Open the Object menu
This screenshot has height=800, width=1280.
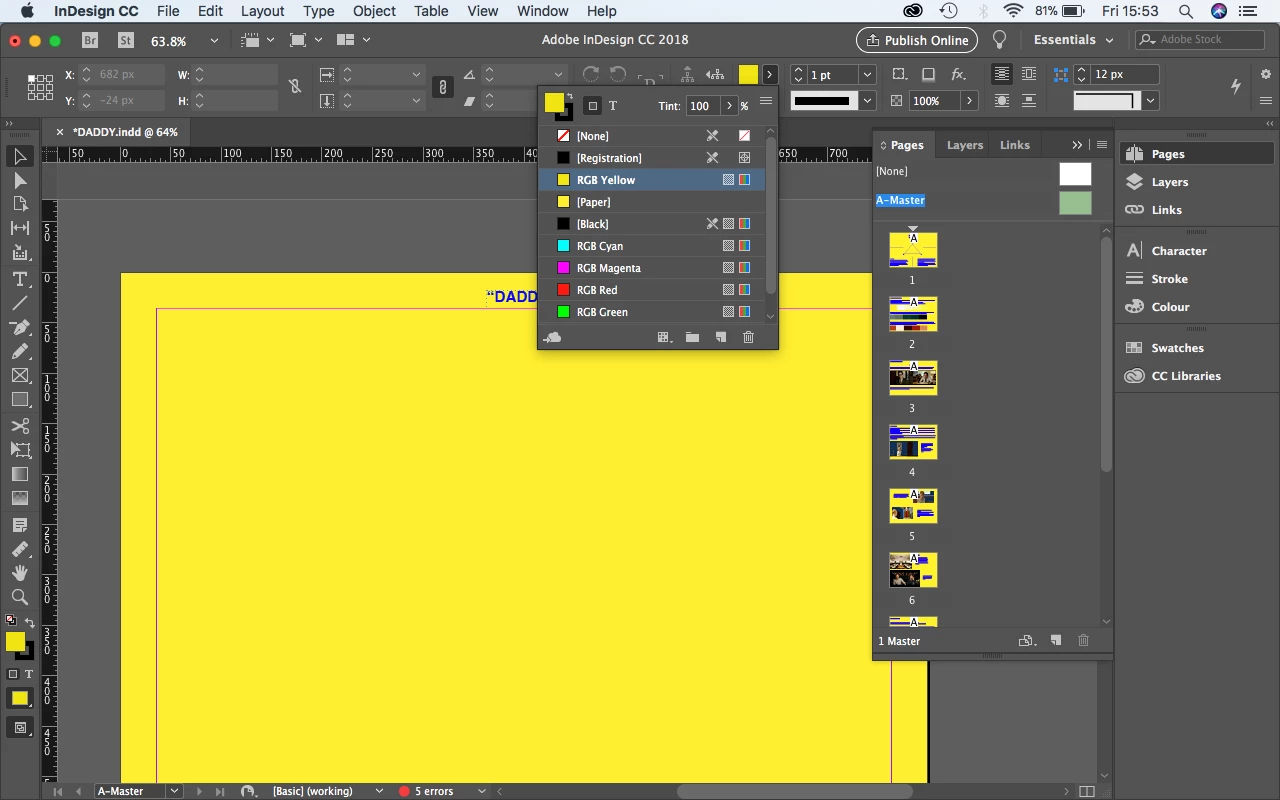tap(375, 11)
